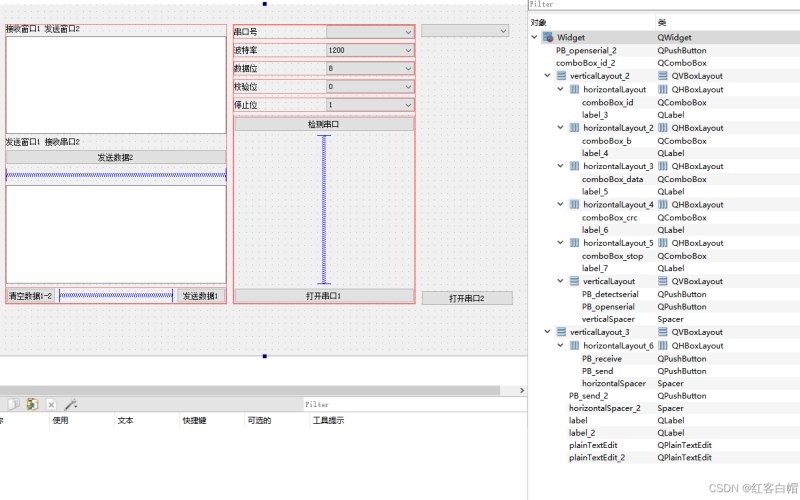Screen dimensions: 800x500
Task: Click the QVBoxLayout class icon on verticalLayout_2 row
Action: tap(663, 76)
